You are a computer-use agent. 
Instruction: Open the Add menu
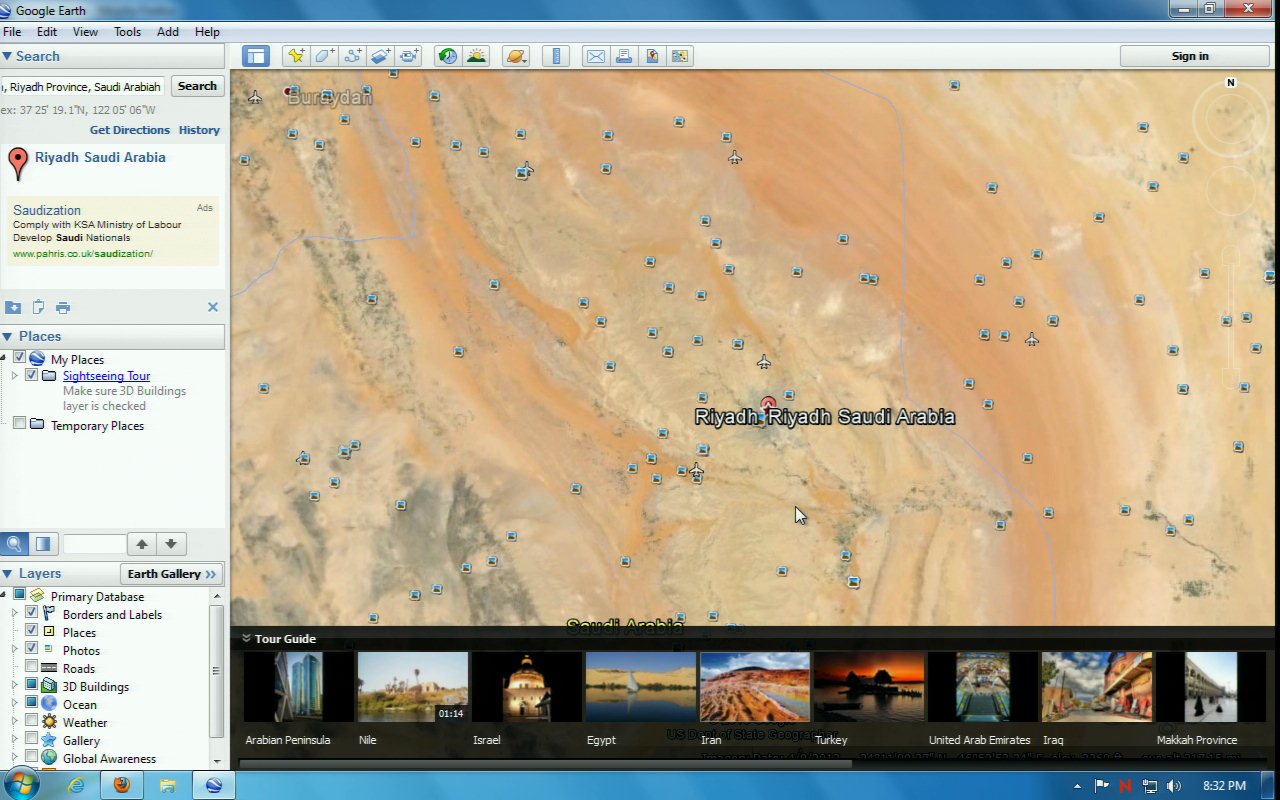168,32
